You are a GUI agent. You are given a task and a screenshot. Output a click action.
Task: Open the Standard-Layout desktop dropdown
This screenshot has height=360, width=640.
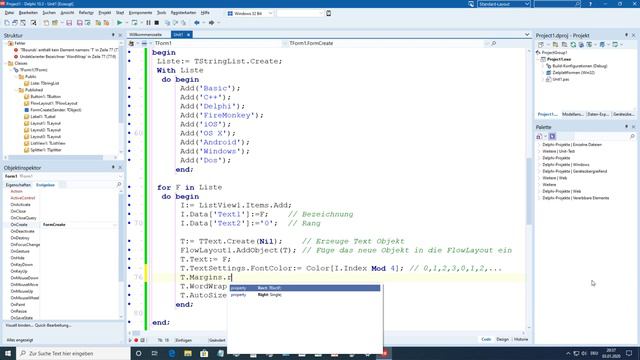point(527,4)
